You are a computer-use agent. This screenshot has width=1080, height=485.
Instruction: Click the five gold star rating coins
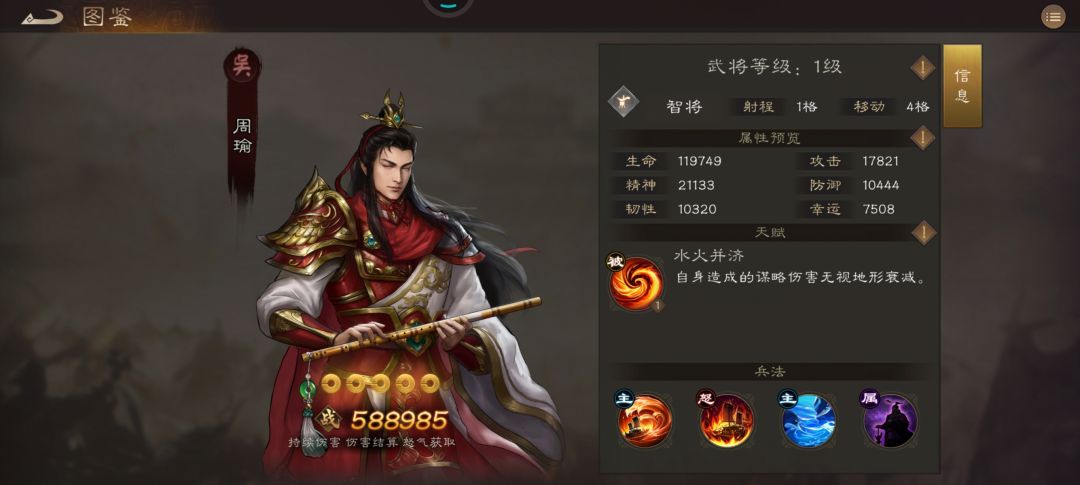(x=381, y=383)
